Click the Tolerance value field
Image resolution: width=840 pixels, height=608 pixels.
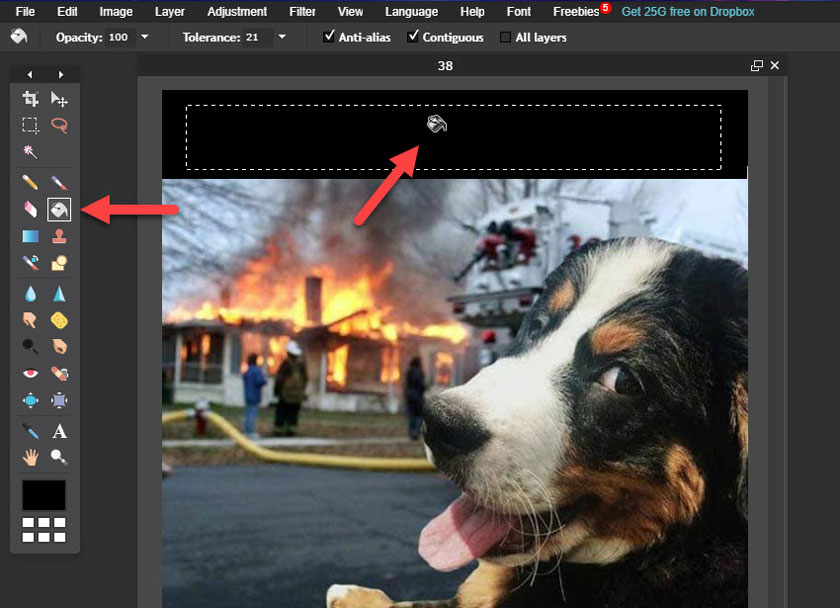point(257,37)
